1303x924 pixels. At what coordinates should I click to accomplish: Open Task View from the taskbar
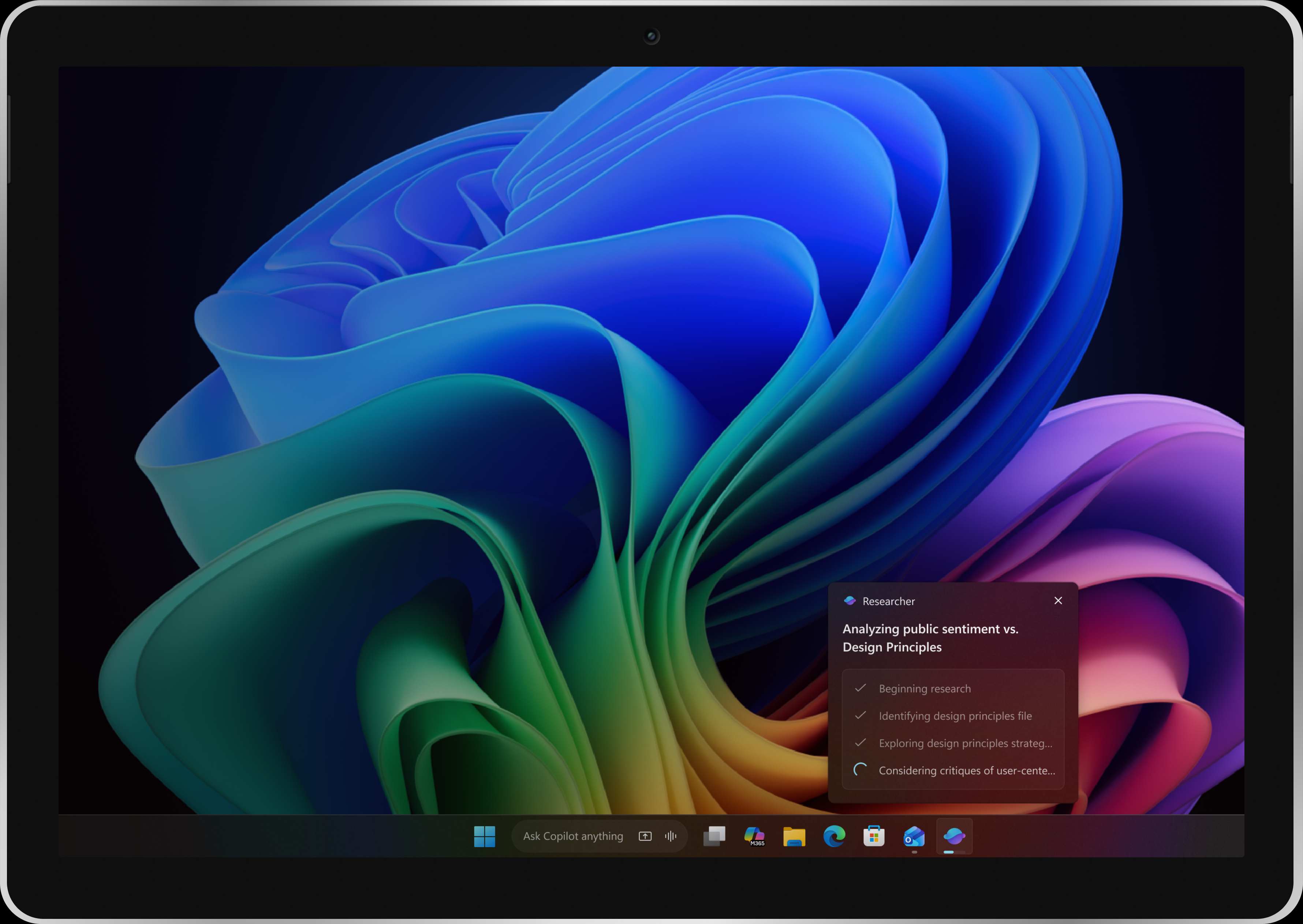[714, 836]
